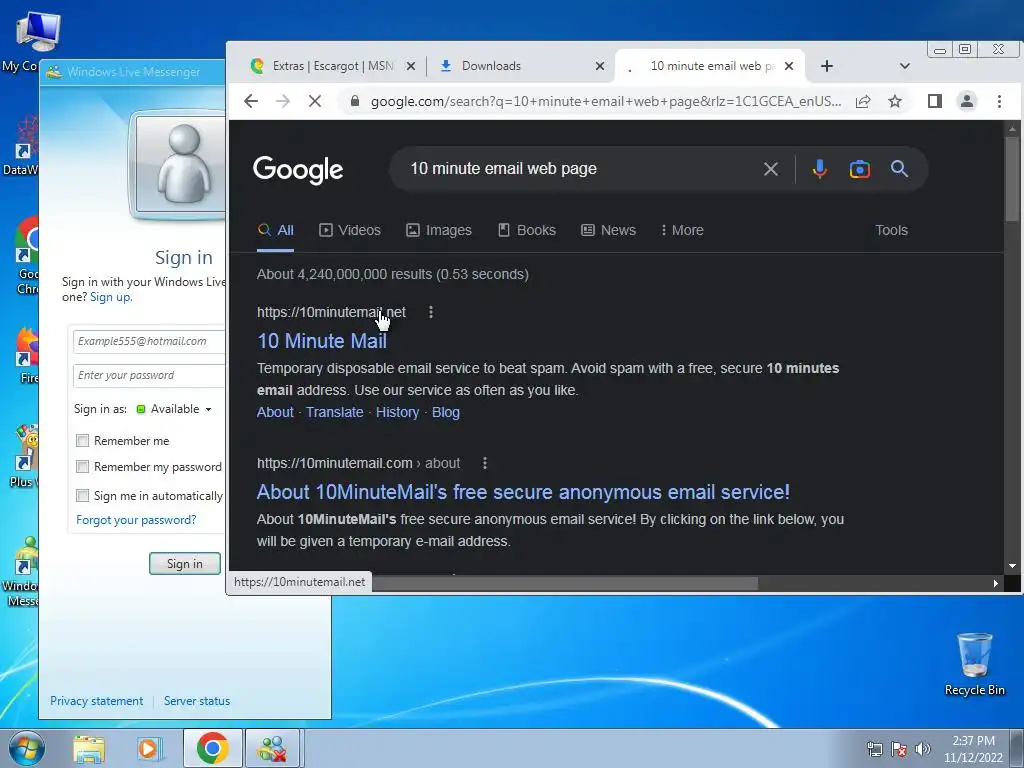Click the padlock site info icon

355,101
